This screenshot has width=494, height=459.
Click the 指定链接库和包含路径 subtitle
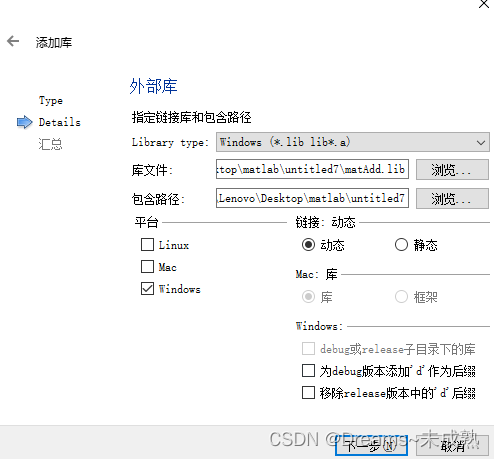[191, 117]
